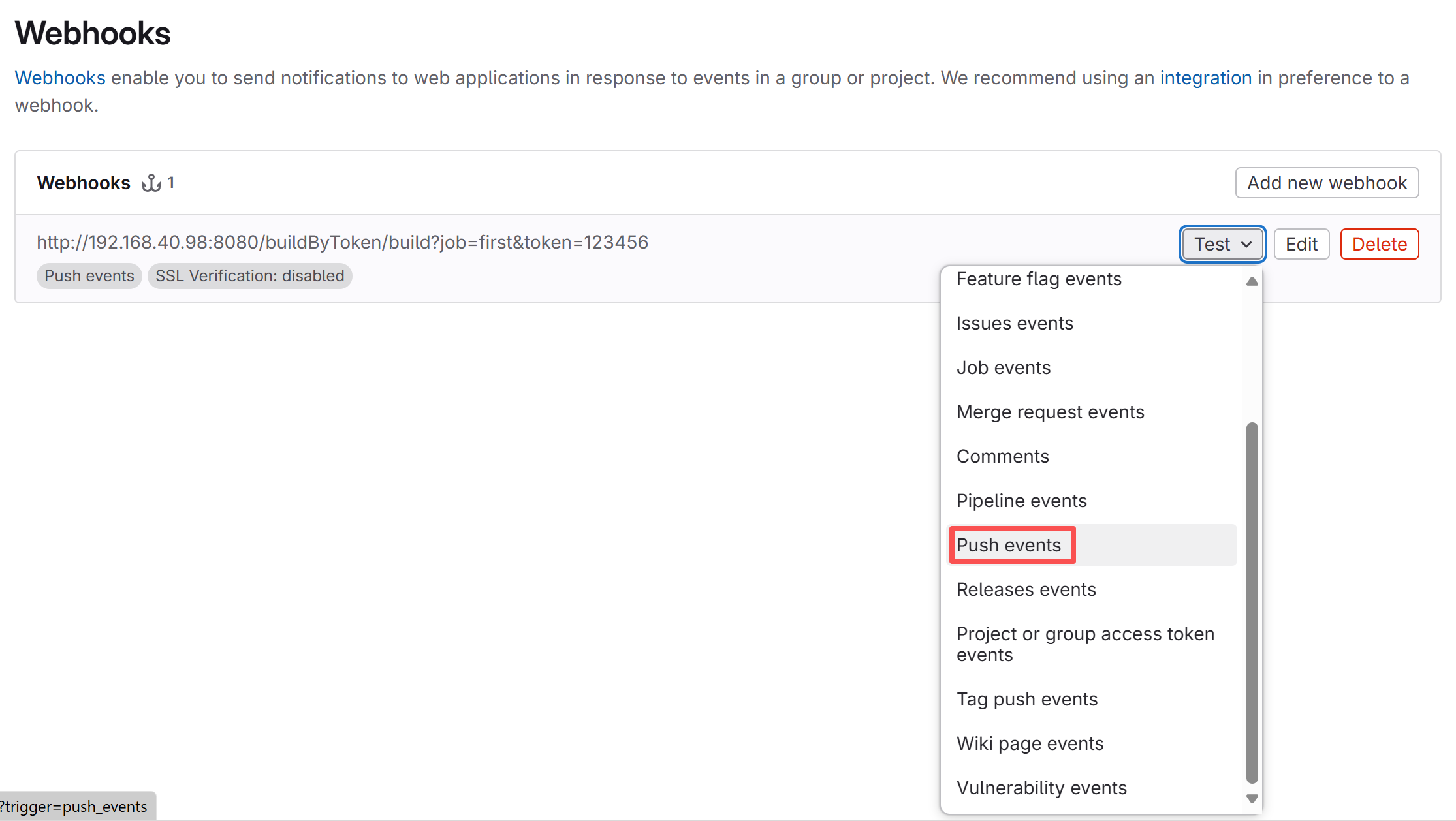
Task: Click the Test button chevron arrow
Action: click(1246, 244)
